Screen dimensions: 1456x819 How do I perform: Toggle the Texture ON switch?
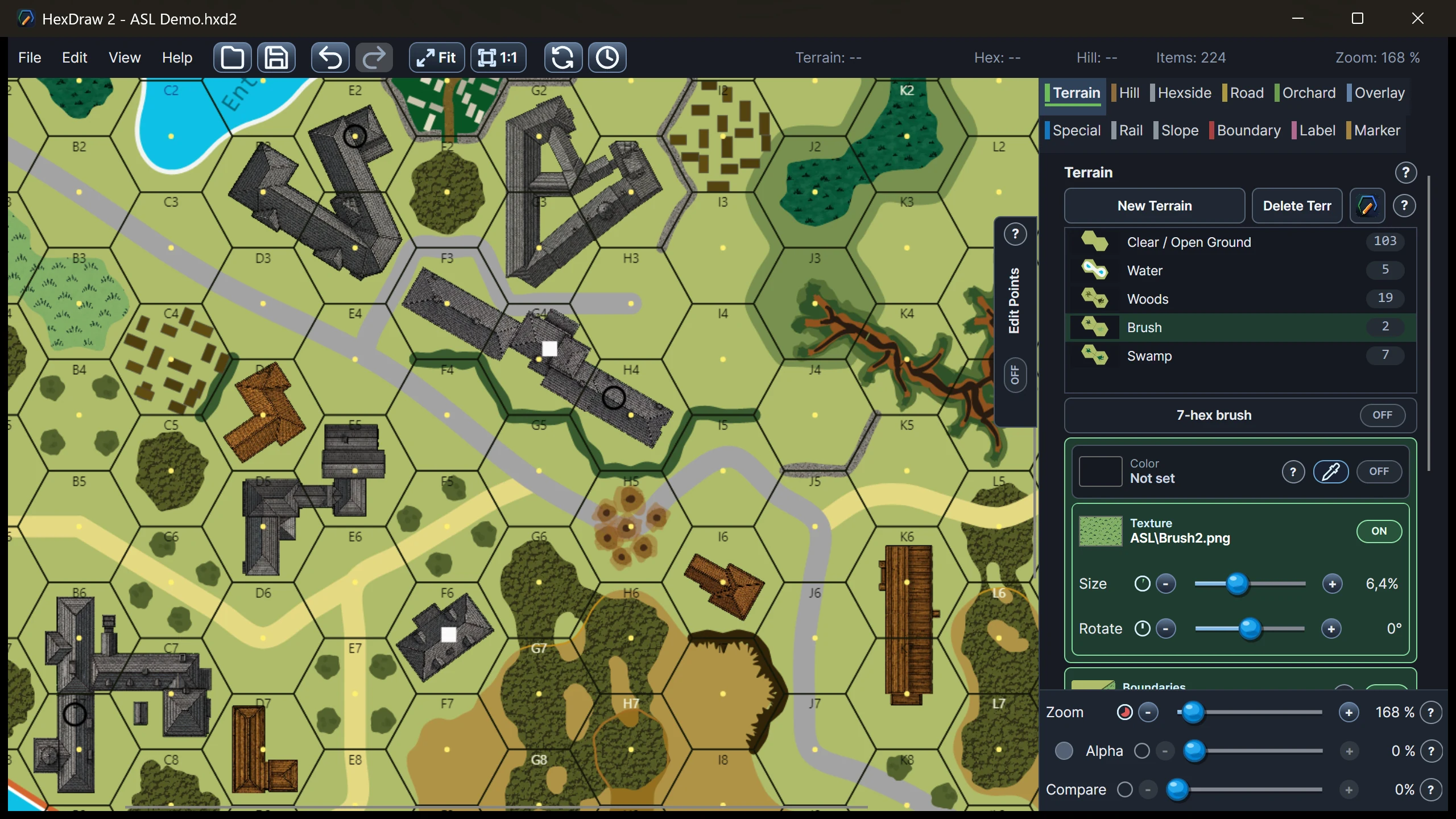point(1379,531)
